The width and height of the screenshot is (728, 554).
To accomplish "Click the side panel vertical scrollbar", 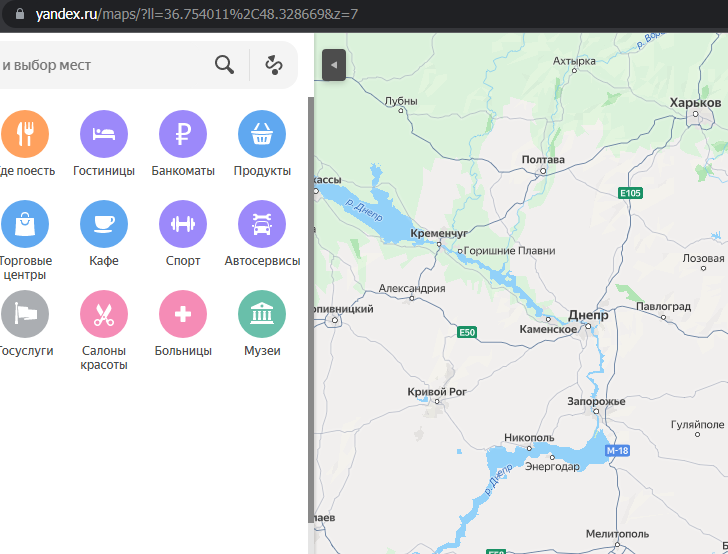I will point(311,310).
